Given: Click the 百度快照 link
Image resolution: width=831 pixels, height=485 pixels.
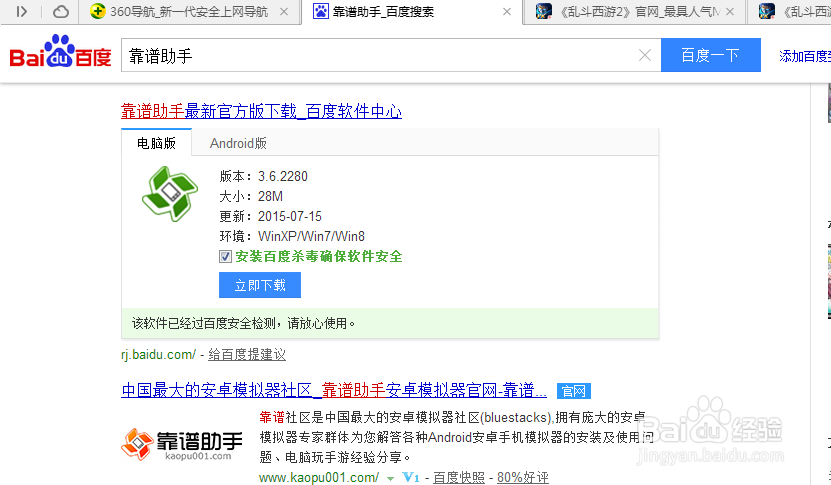Looking at the screenshot, I should [x=459, y=478].
